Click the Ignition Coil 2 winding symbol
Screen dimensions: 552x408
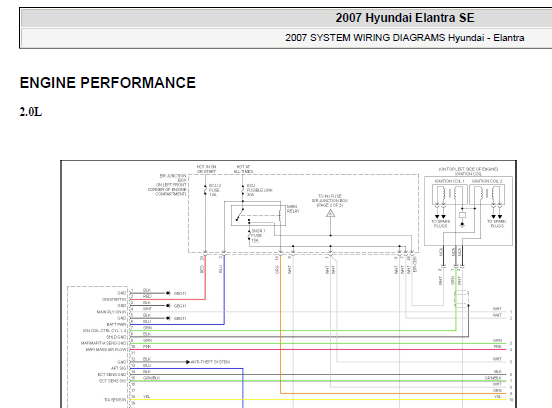click(x=487, y=195)
